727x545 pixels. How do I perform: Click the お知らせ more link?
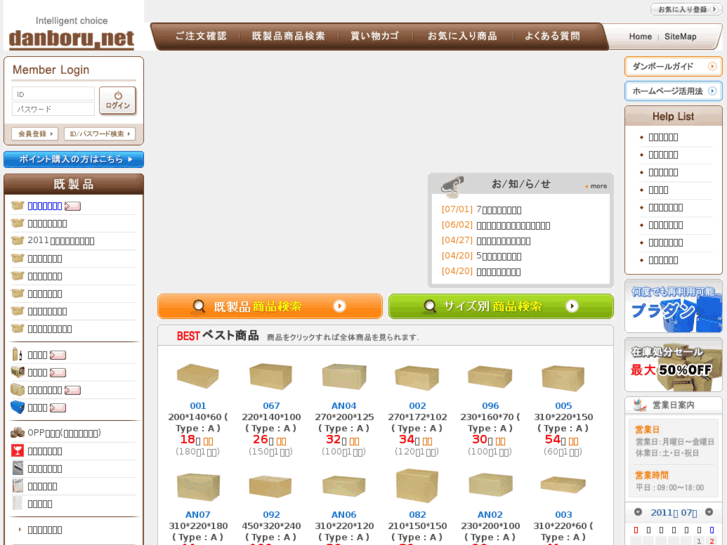[x=596, y=186]
